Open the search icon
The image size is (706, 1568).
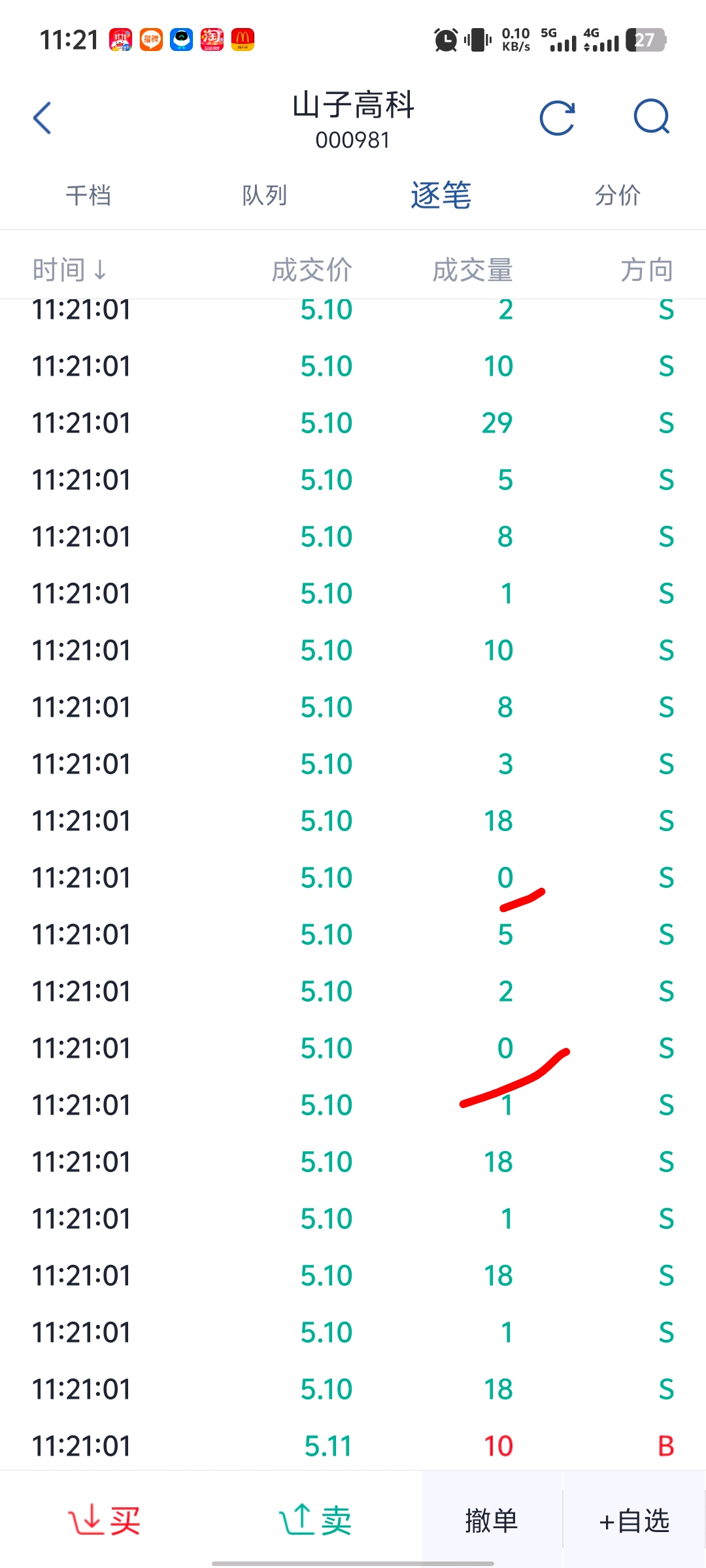(652, 118)
